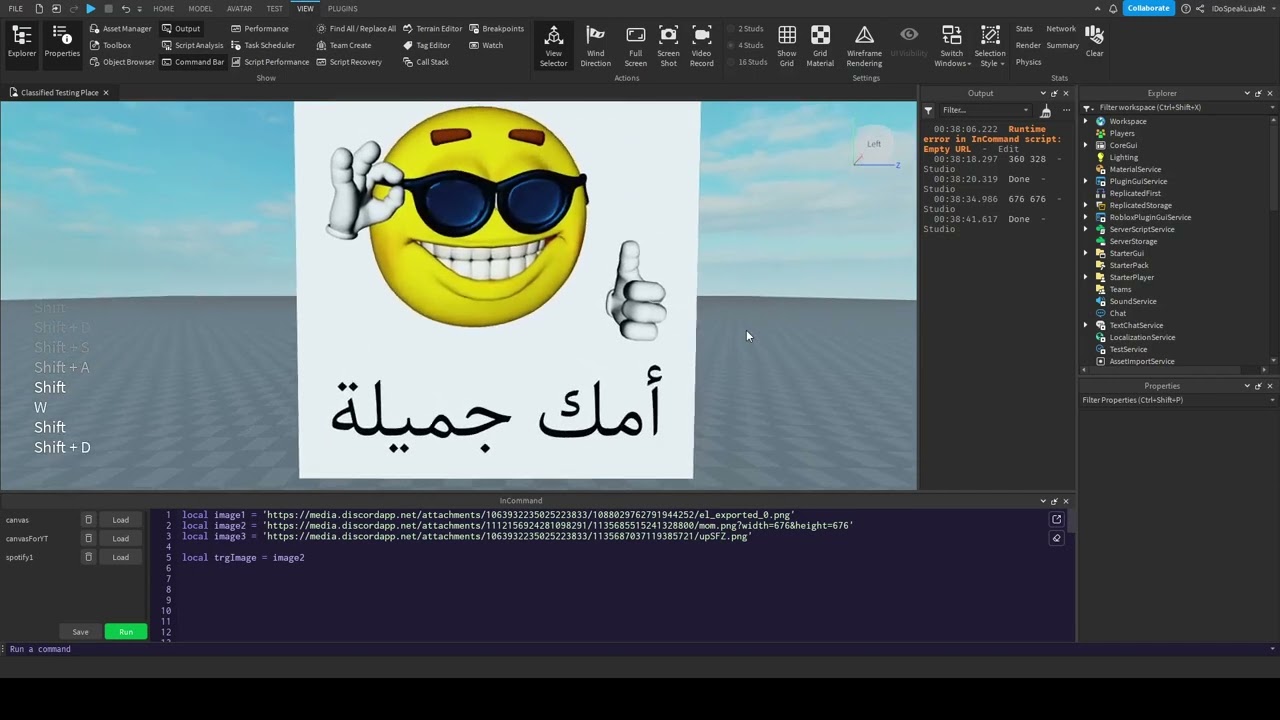This screenshot has height=720, width=1280.
Task: Open the Selection Style dropdown
Action: pyautogui.click(x=990, y=46)
